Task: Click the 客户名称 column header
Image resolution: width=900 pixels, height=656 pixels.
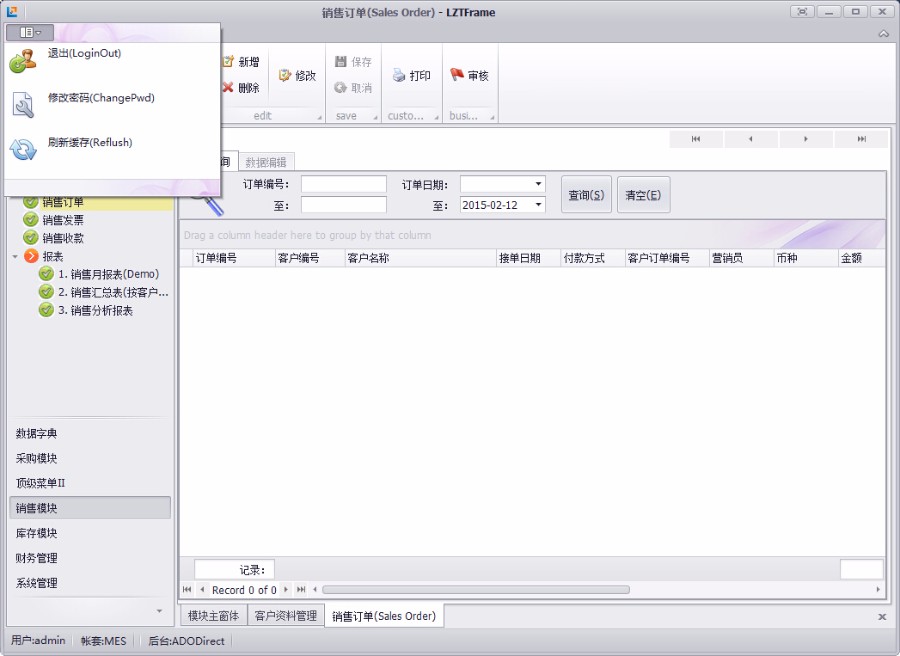Action: [420, 258]
